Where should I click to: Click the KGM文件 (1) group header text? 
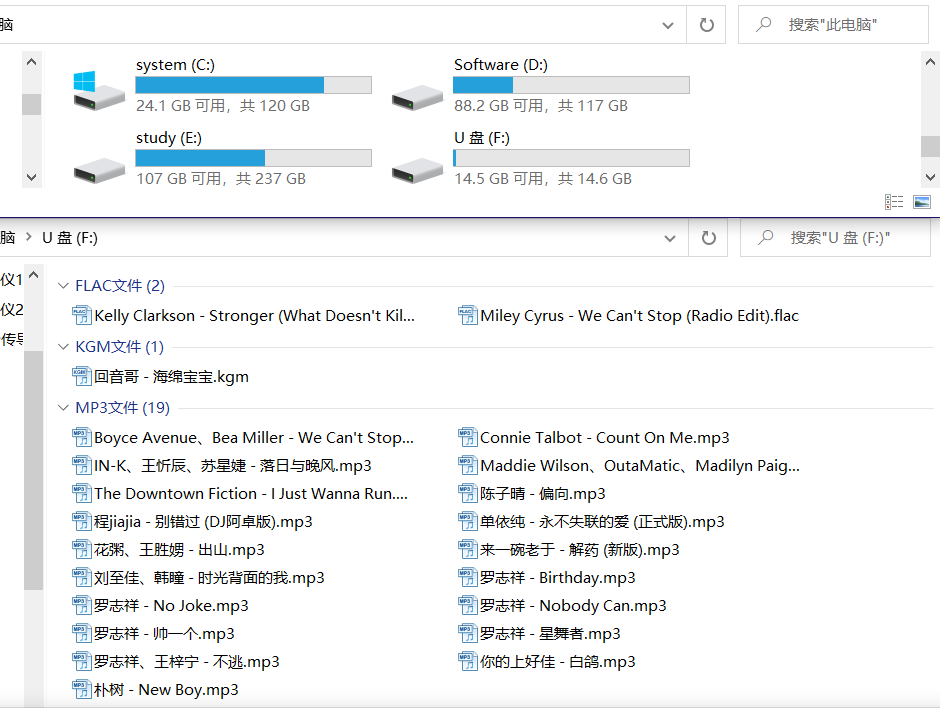point(119,347)
